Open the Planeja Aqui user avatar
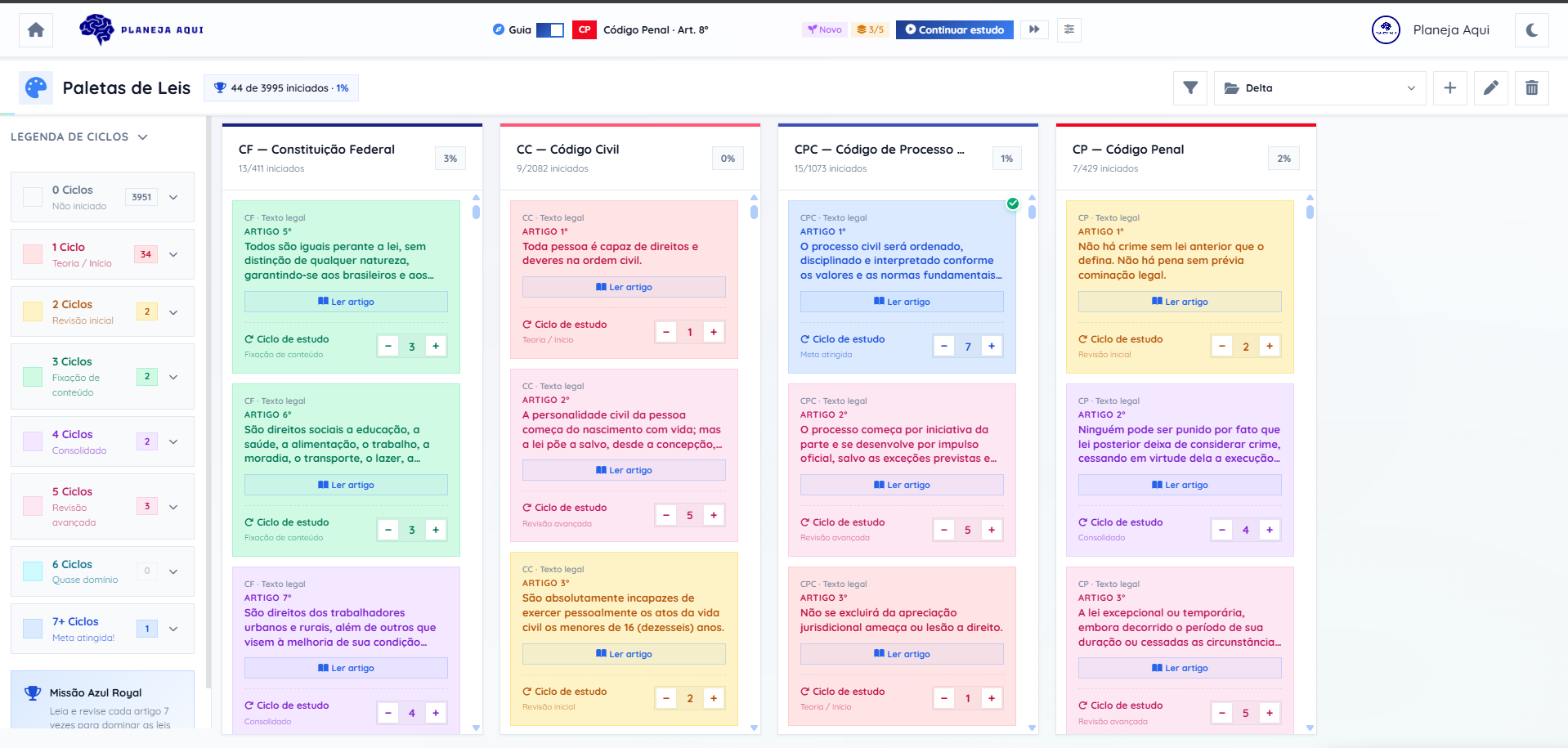 pyautogui.click(x=1386, y=30)
